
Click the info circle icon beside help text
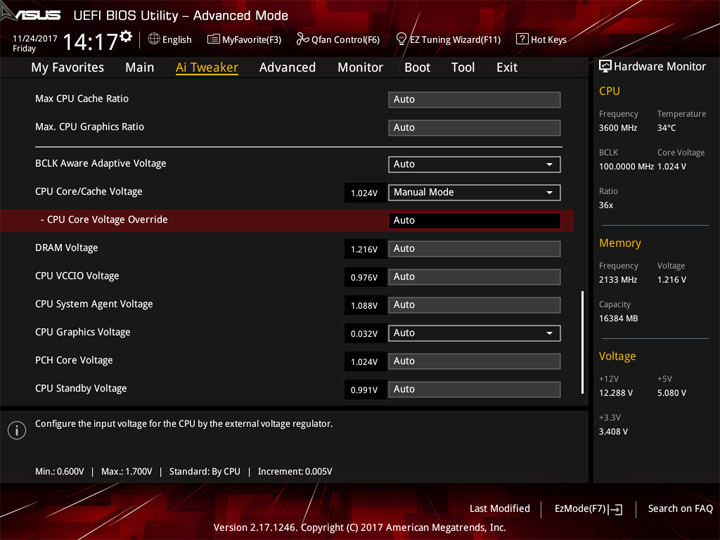(x=17, y=430)
